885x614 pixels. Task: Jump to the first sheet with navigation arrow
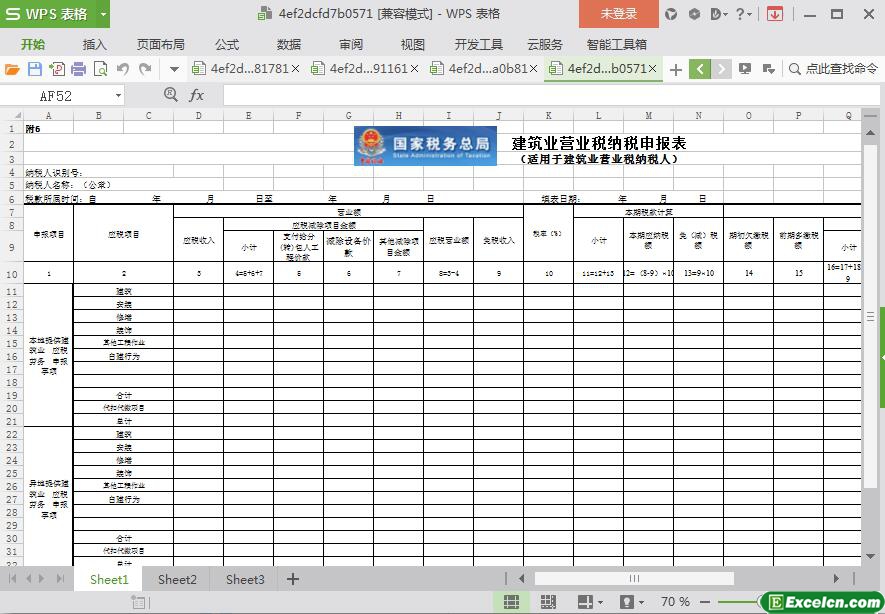tap(12, 578)
